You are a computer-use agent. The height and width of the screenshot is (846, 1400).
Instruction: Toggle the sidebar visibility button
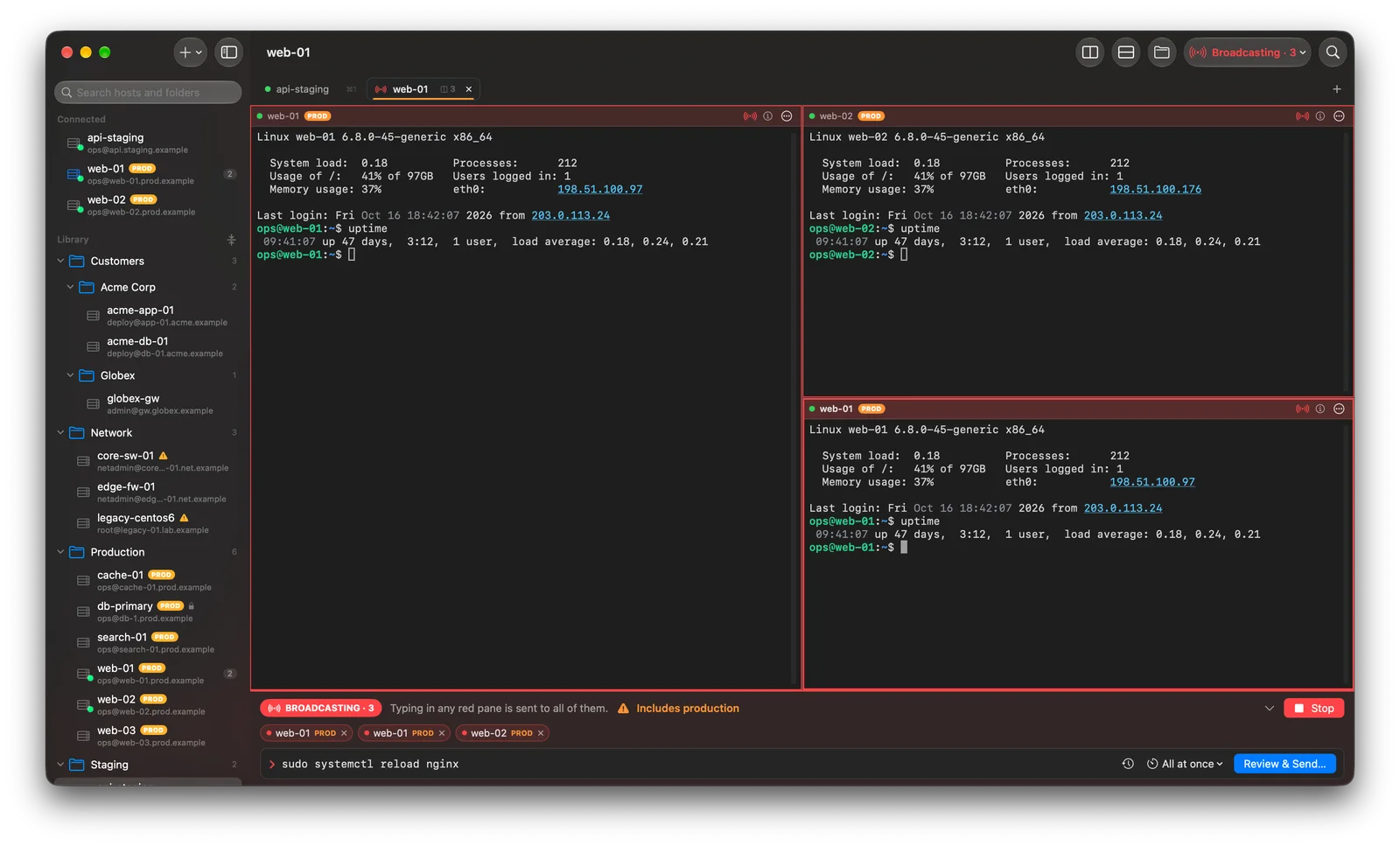point(228,52)
